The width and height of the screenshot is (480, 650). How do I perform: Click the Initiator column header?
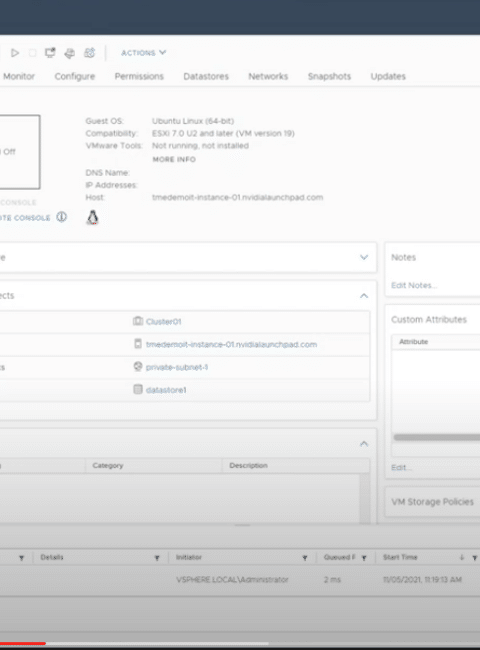(x=189, y=557)
